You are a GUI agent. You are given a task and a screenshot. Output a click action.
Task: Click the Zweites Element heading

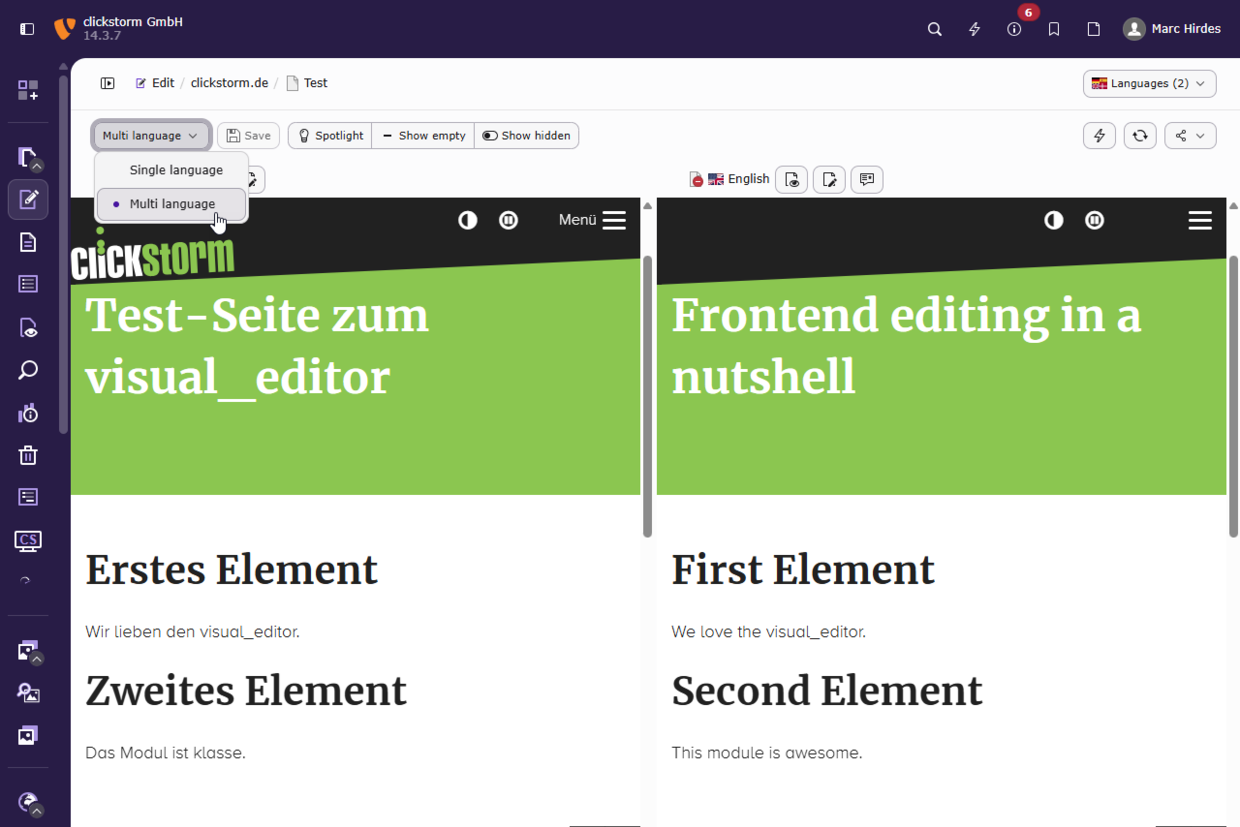pyautogui.click(x=246, y=691)
